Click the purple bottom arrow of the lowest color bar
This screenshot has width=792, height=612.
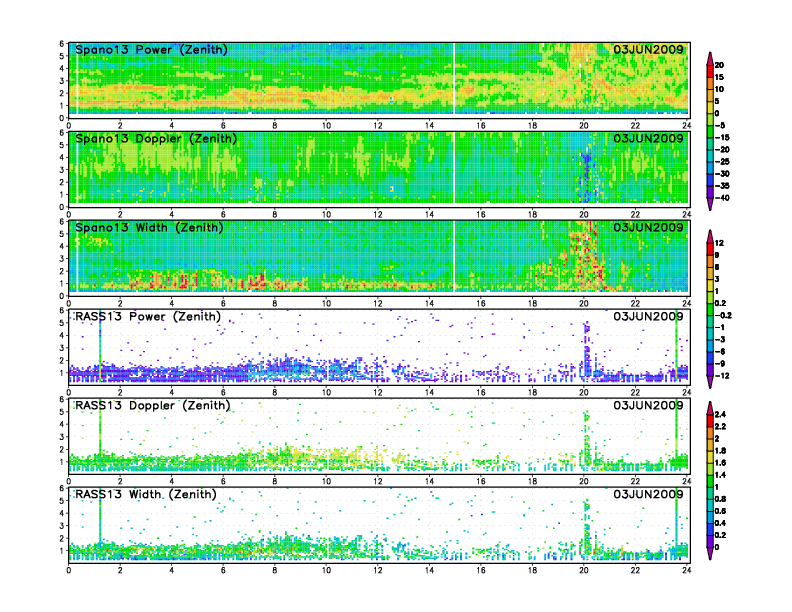[x=710, y=554]
